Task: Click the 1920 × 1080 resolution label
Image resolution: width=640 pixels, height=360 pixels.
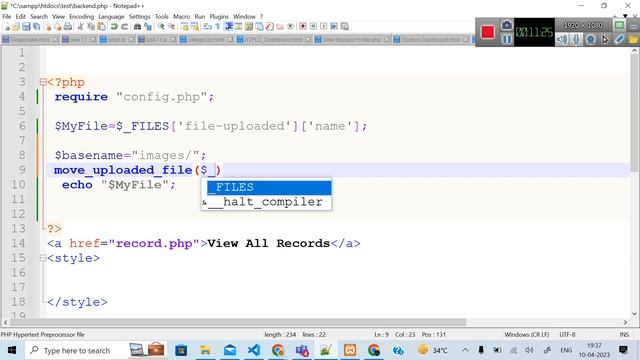Action: point(583,25)
